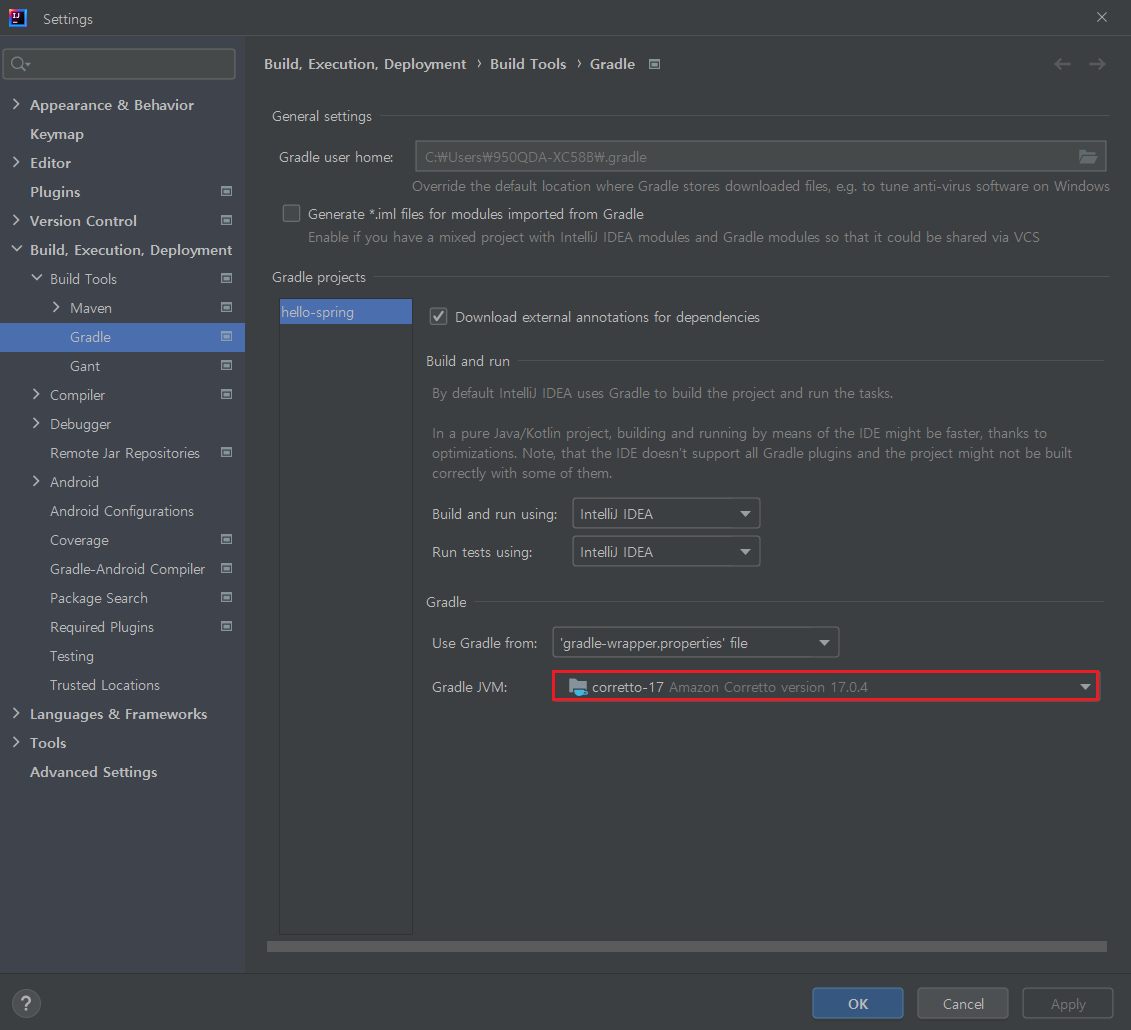Expand Languages & Frameworks section
1131x1030 pixels.
click(16, 713)
